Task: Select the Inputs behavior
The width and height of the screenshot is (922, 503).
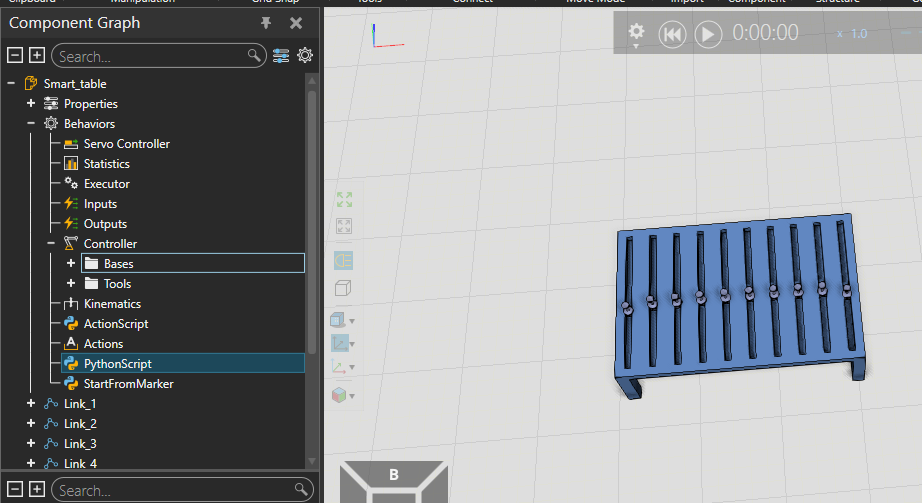Action: pyautogui.click(x=100, y=204)
